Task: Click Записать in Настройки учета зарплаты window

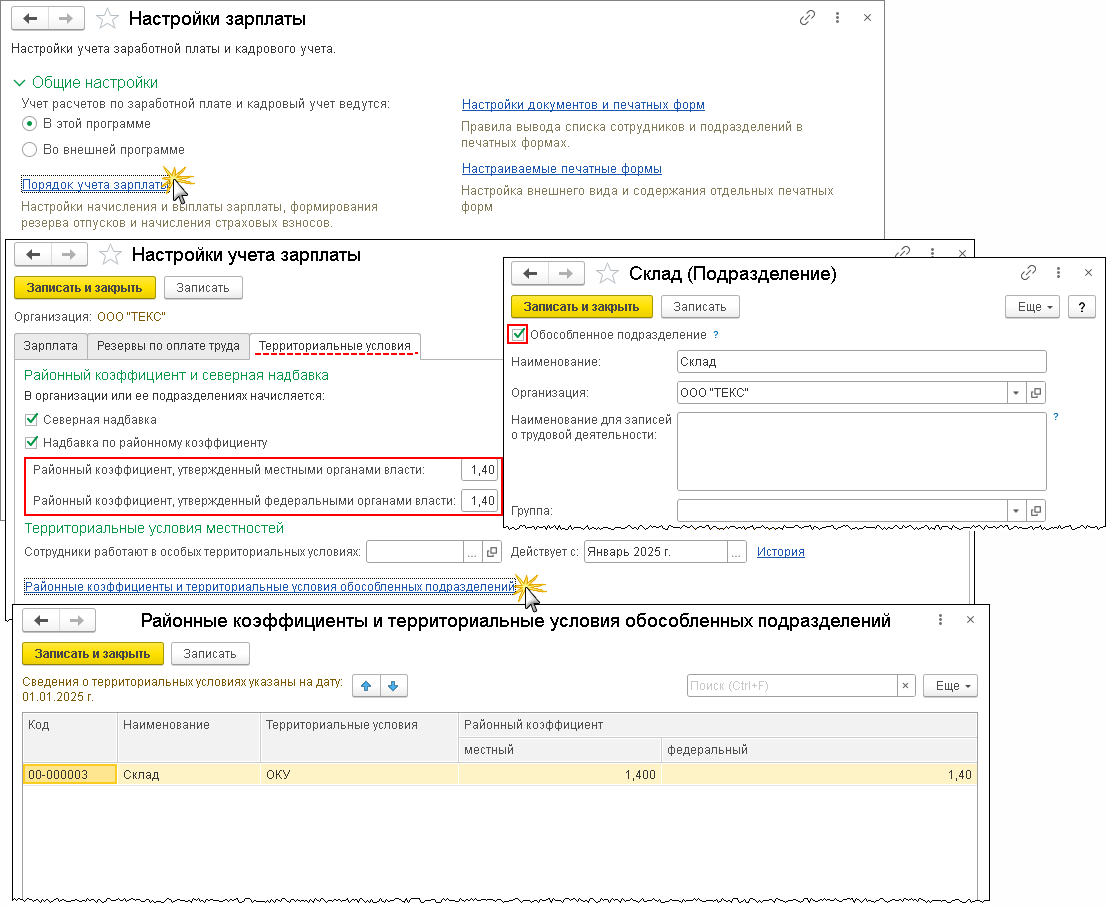Action: (x=203, y=288)
